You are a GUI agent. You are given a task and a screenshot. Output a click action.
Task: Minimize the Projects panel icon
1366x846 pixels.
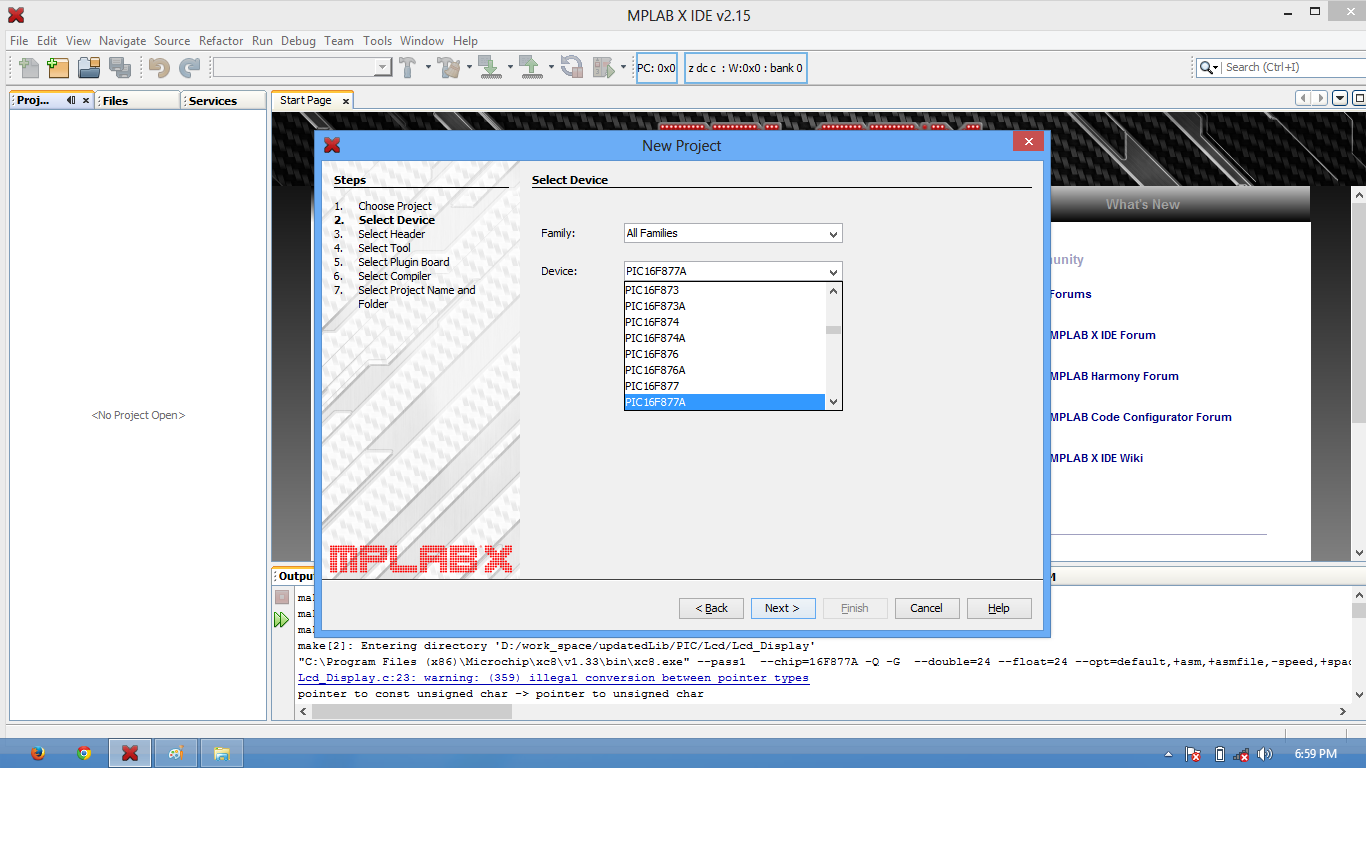71,100
